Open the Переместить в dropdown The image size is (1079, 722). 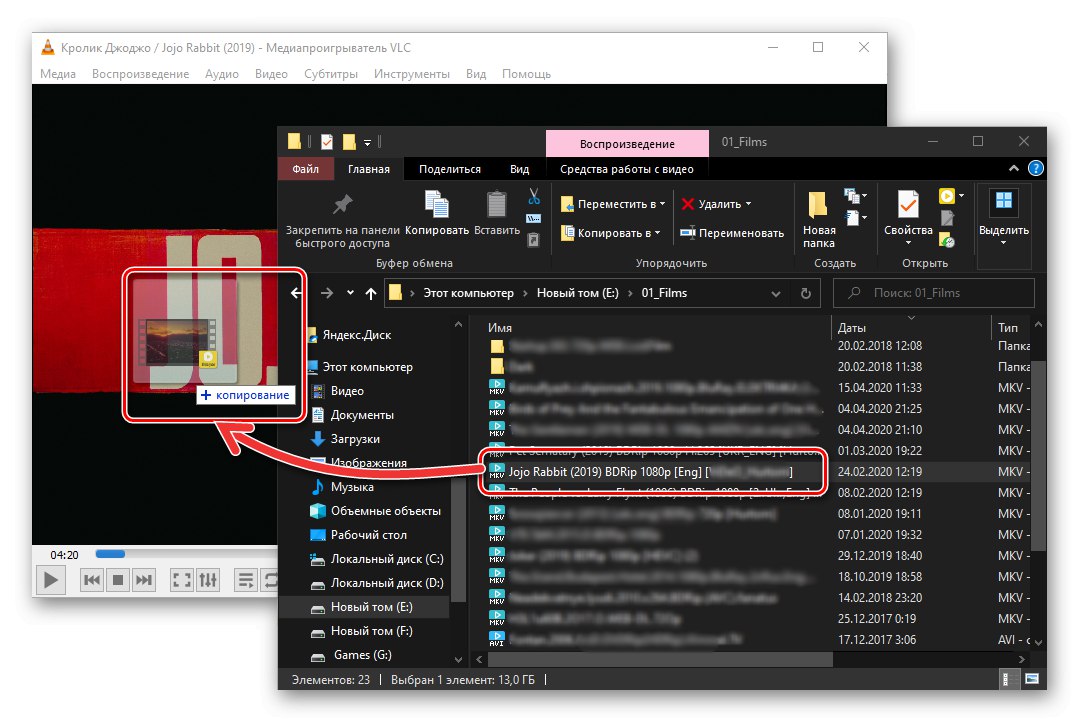[613, 204]
